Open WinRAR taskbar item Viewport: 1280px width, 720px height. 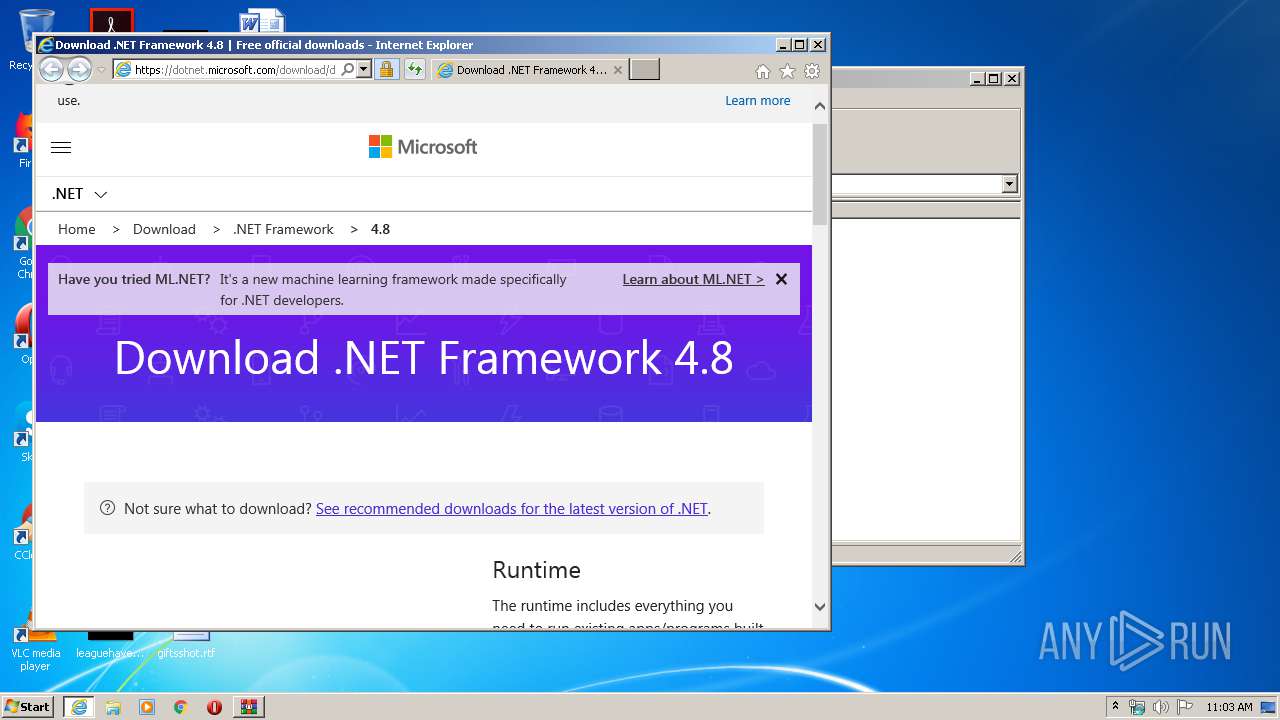click(248, 707)
